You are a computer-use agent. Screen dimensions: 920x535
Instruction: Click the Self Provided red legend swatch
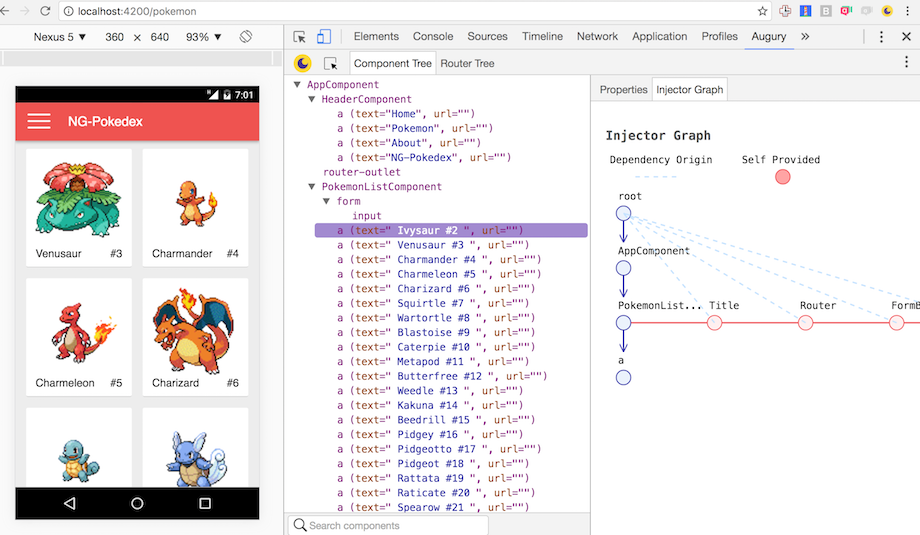tap(783, 177)
